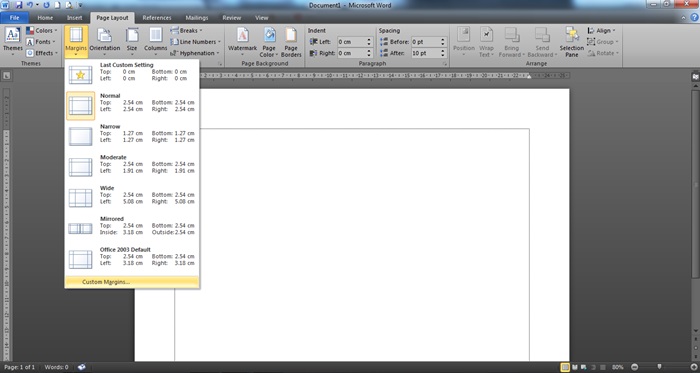
Task: Open theme Effects dropdown
Action: (42, 53)
